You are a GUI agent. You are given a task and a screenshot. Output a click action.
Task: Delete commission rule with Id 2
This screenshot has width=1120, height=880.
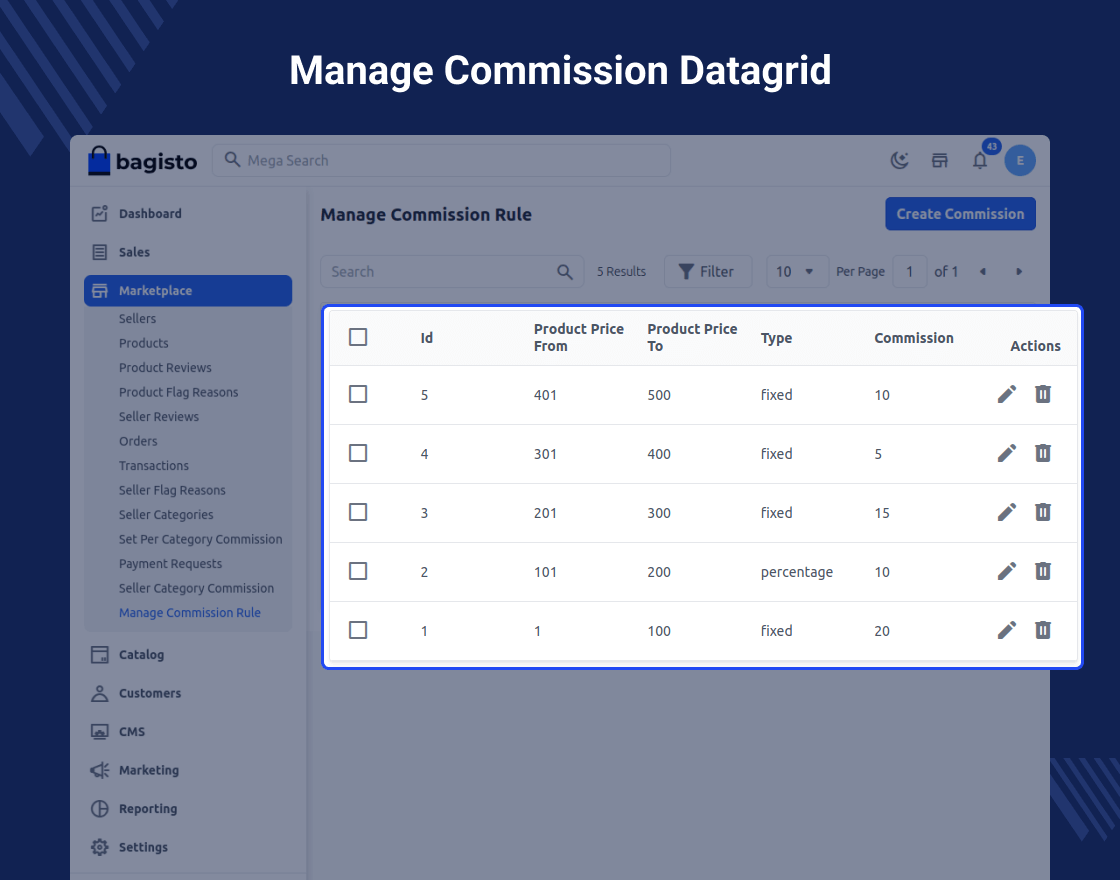point(1043,571)
